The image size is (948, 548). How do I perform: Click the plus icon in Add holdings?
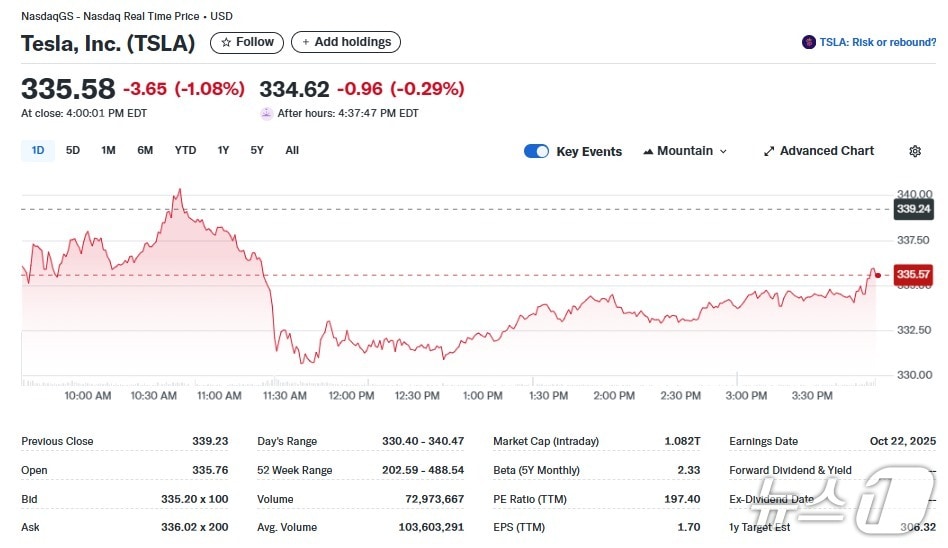coord(306,42)
